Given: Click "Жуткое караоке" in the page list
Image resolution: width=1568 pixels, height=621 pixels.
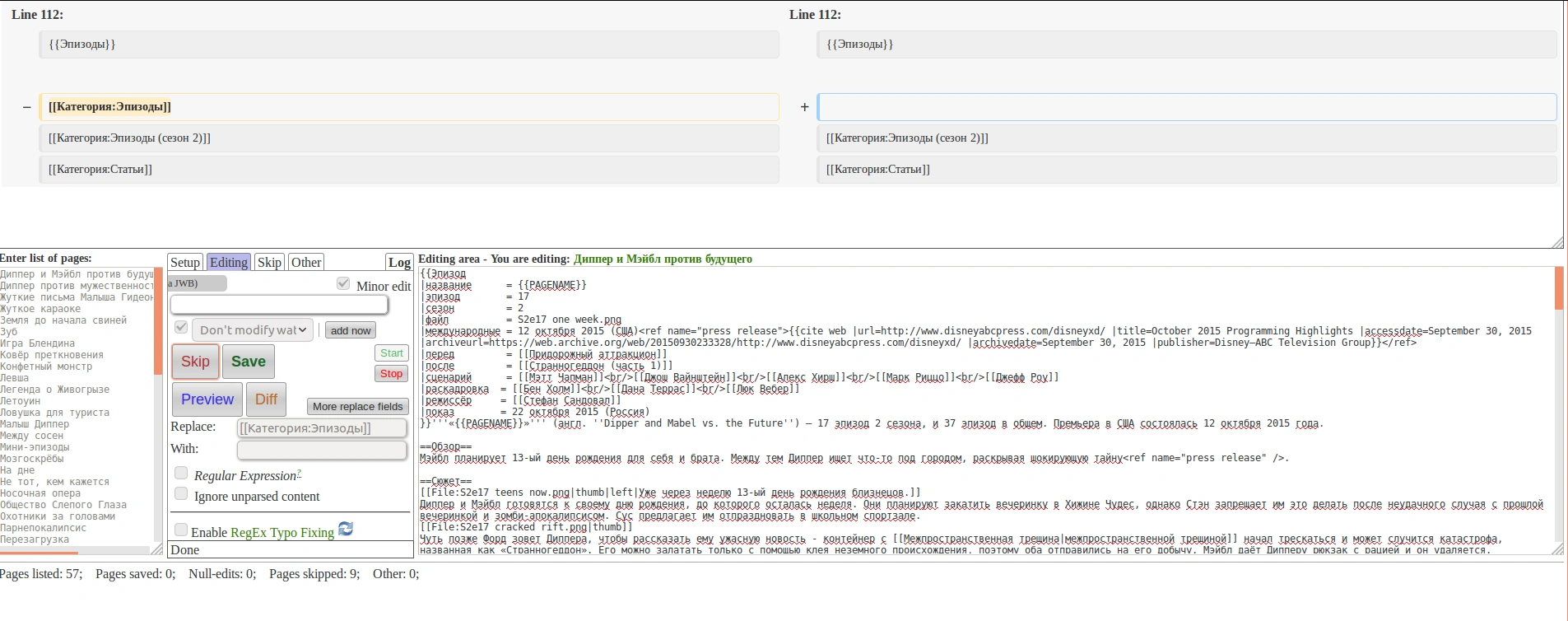Looking at the screenshot, I should [x=40, y=309].
